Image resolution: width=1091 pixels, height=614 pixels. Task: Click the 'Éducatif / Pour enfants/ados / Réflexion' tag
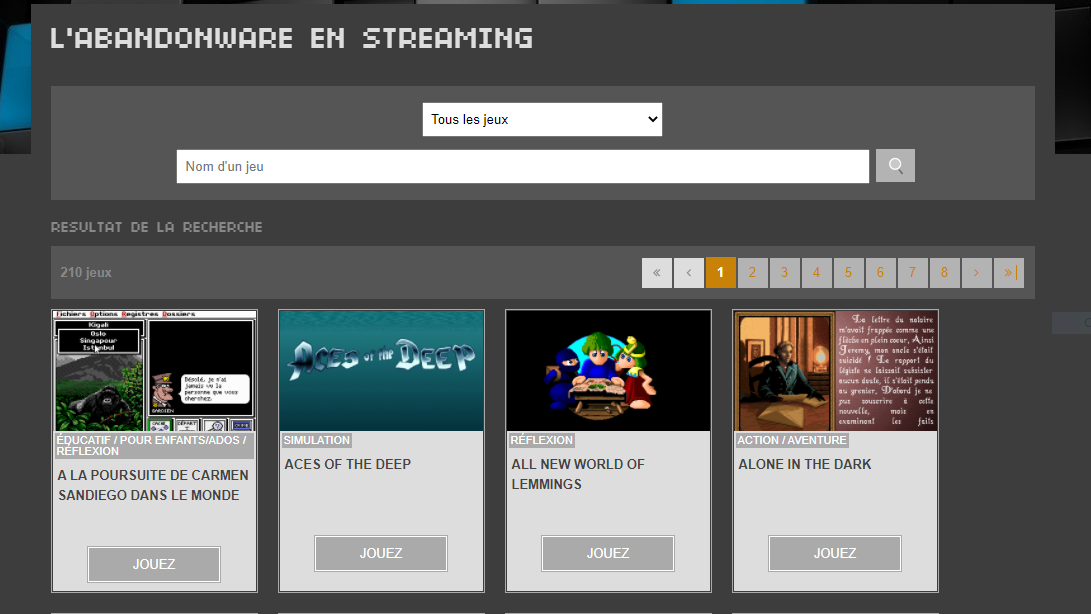click(x=153, y=446)
